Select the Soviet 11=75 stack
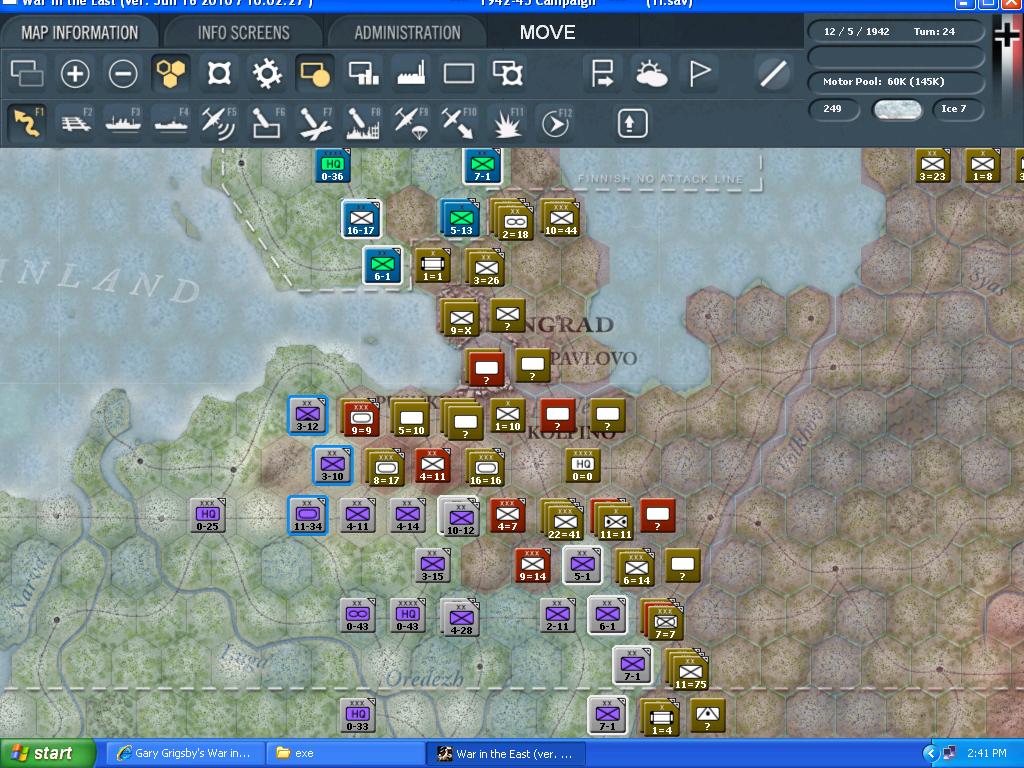 (688, 670)
